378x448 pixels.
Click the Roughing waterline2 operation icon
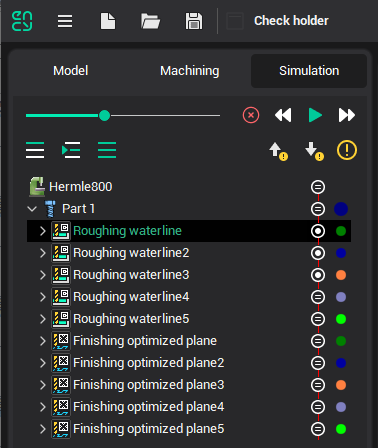coord(61,253)
